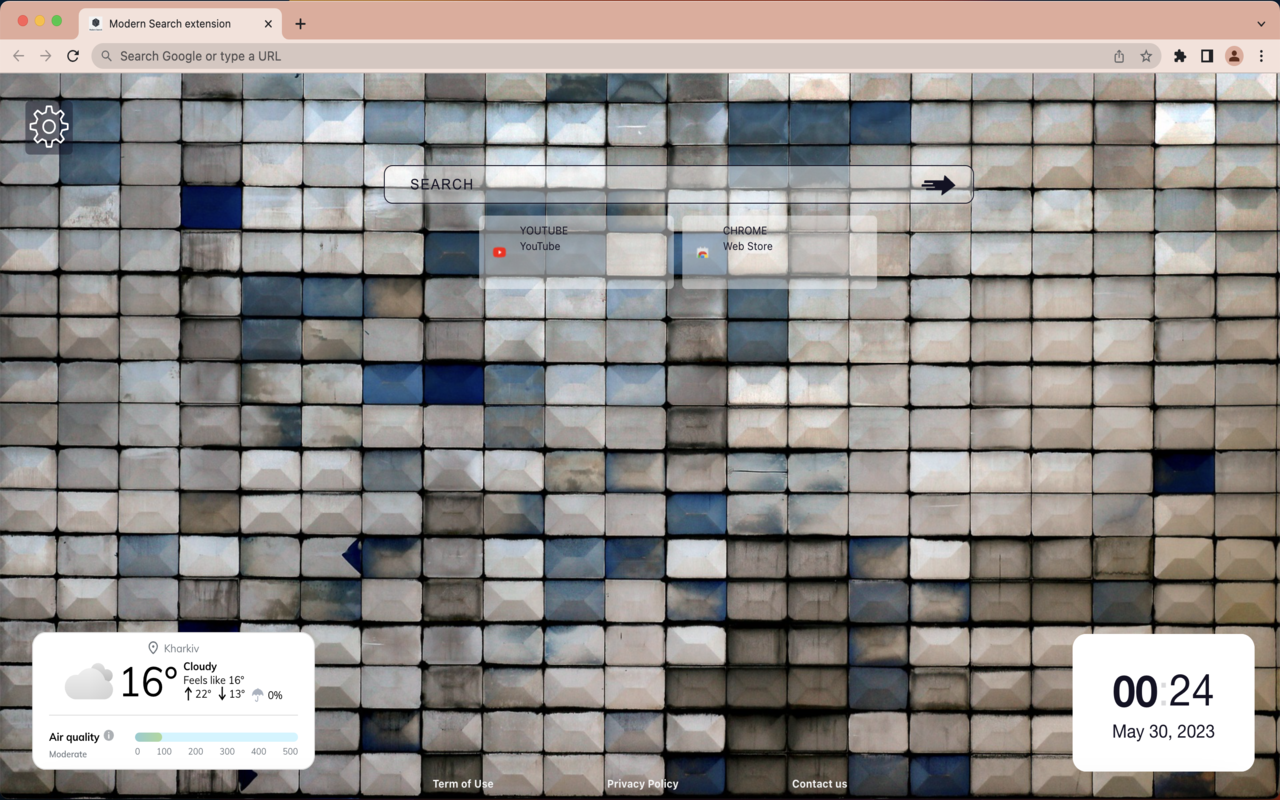This screenshot has height=800, width=1280.
Task: Select the Modern Search extension tab
Action: pos(180,23)
